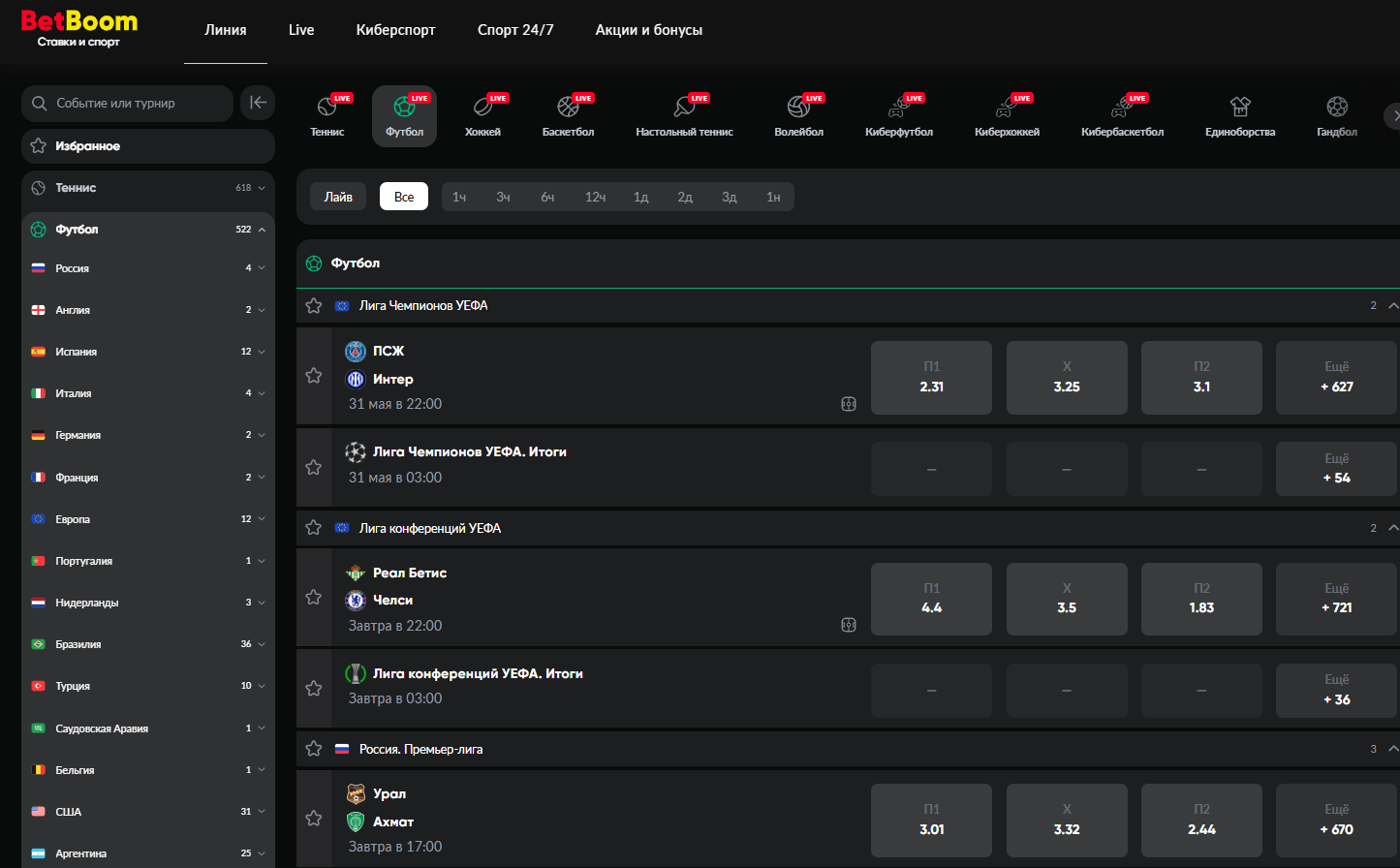The height and width of the screenshot is (868, 1400).
Task: Click the BetBoom logo
Action: (79, 28)
